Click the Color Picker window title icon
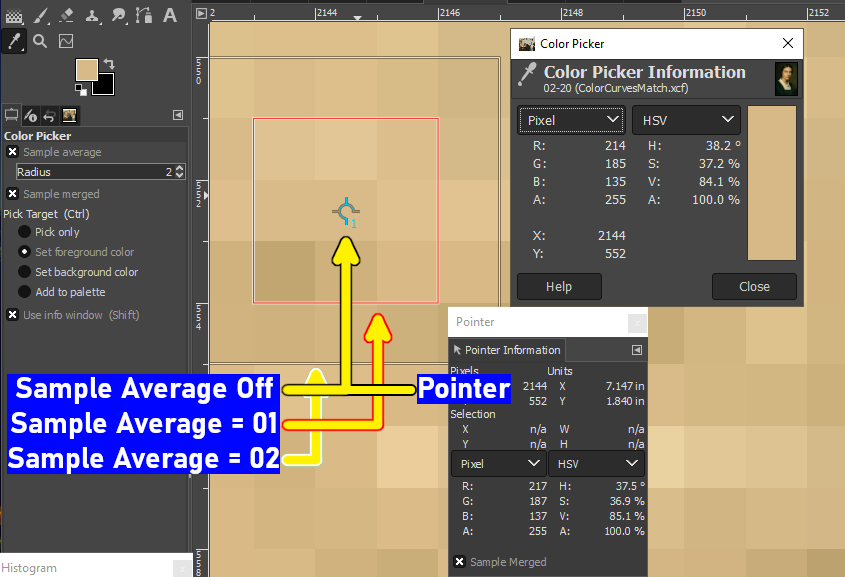This screenshot has height=577, width=845. 527,44
